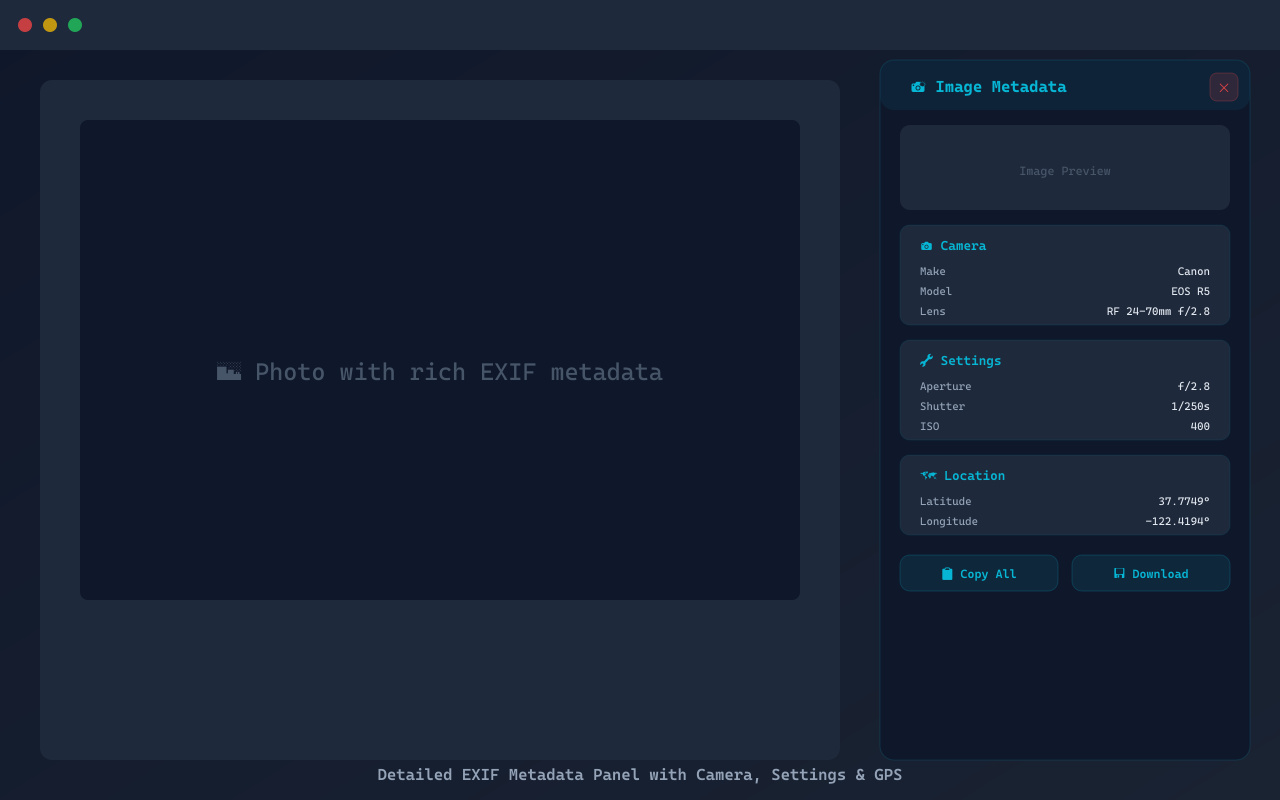Click the save disk icon inside Download button
The height and width of the screenshot is (800, 1280).
[x=1117, y=573]
